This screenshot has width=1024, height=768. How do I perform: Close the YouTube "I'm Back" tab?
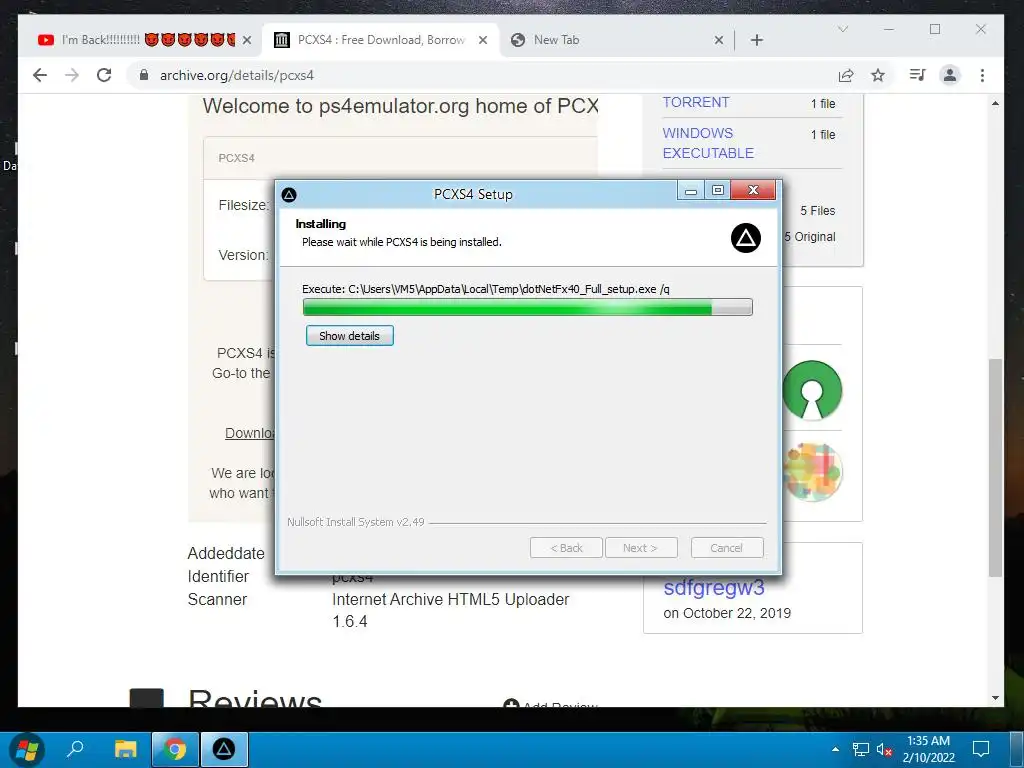pyautogui.click(x=247, y=40)
